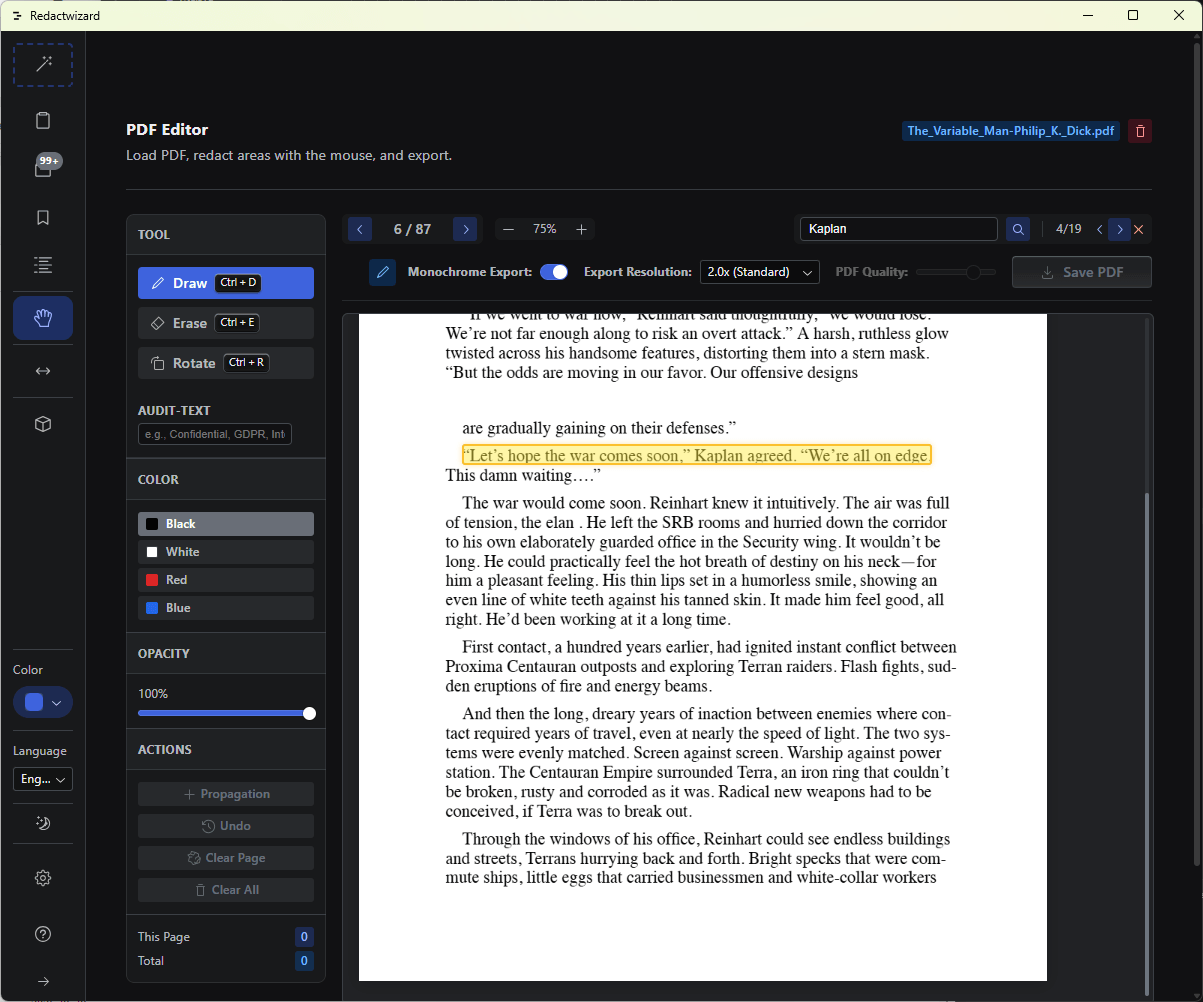Open the help question mark icon
The width and height of the screenshot is (1203, 1002).
click(43, 934)
